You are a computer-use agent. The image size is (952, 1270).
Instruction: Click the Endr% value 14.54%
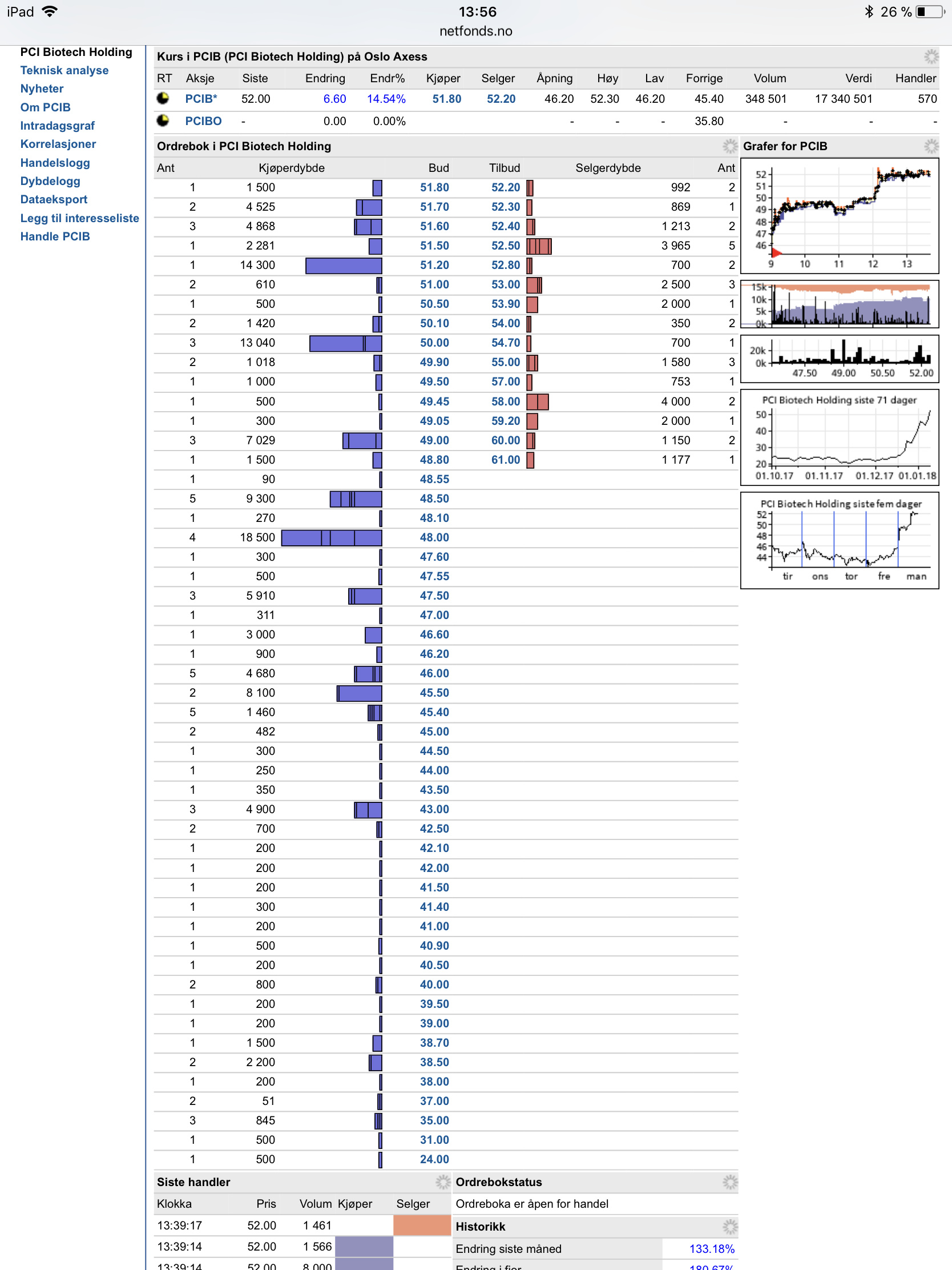point(386,99)
